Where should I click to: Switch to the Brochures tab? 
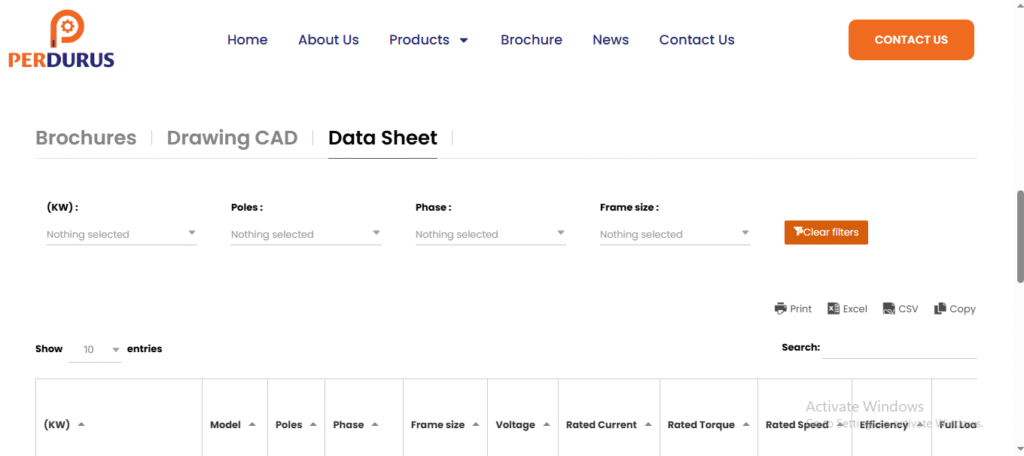[x=86, y=138]
